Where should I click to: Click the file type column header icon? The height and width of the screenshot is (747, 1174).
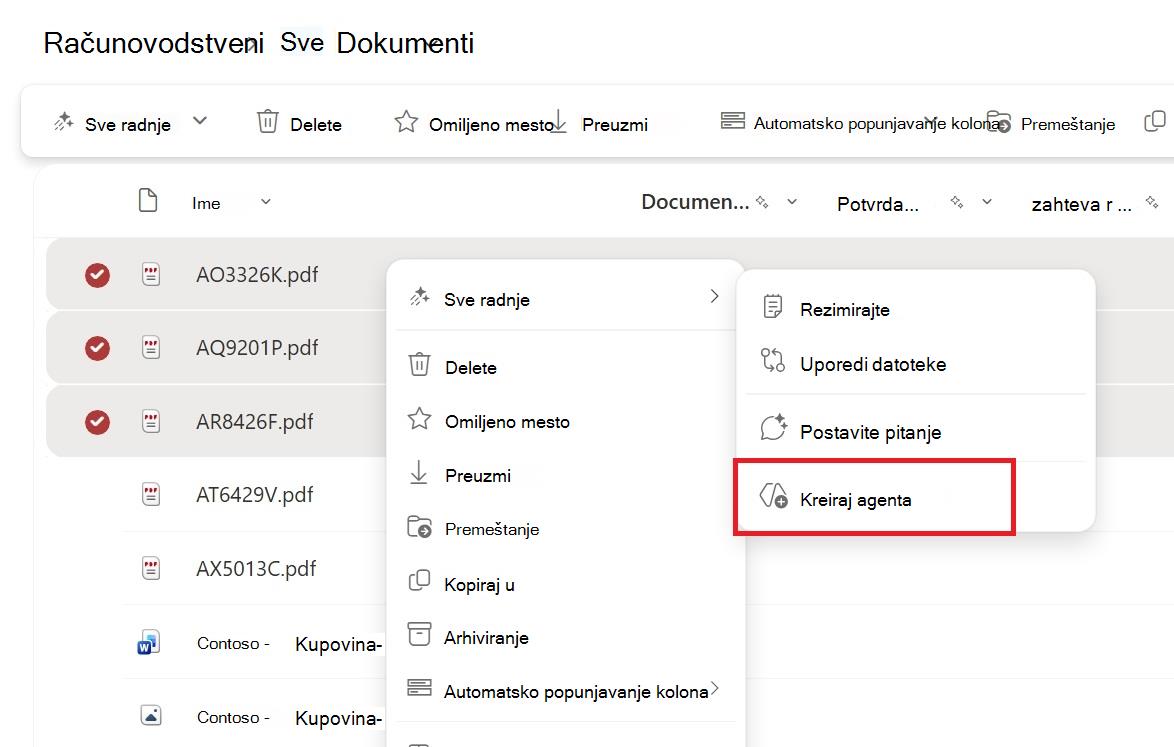pos(148,201)
